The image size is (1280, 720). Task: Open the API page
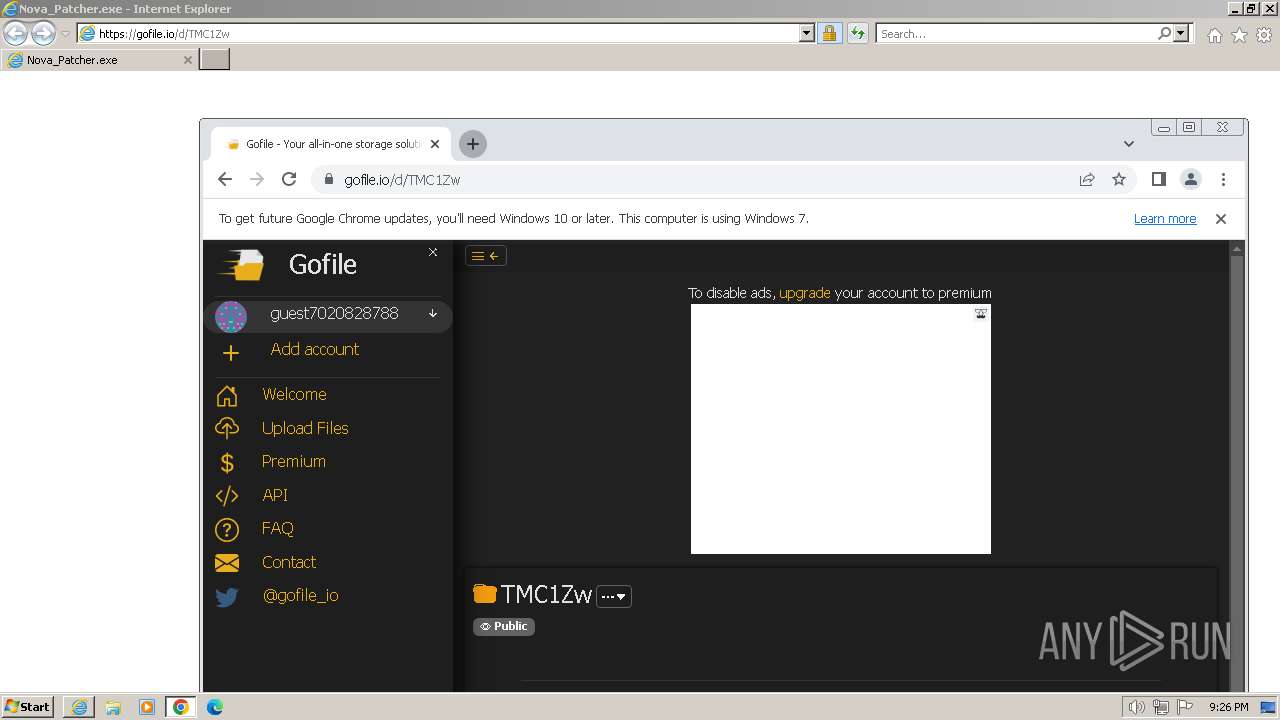(274, 495)
